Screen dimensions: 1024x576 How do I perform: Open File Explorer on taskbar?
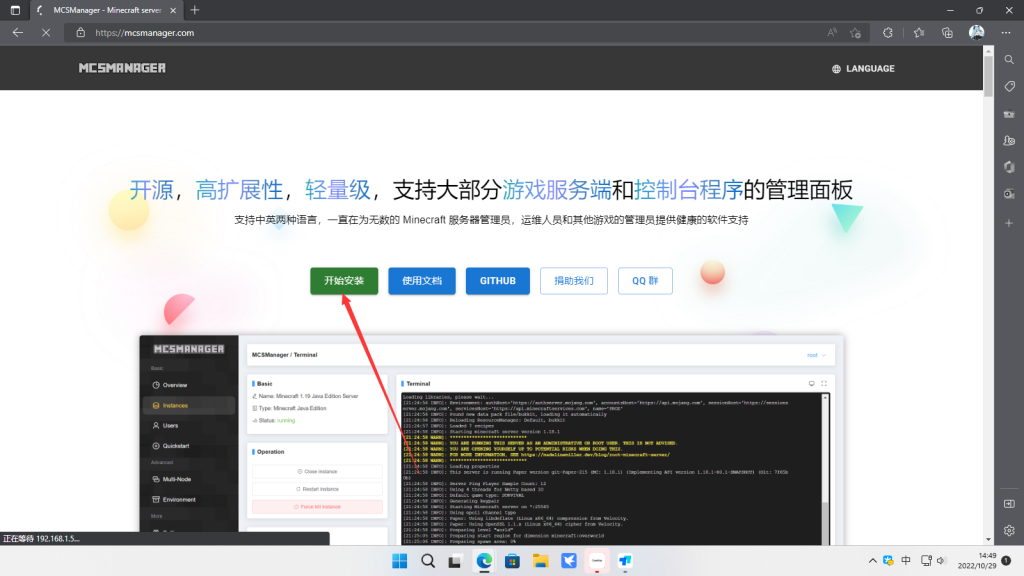[540, 561]
